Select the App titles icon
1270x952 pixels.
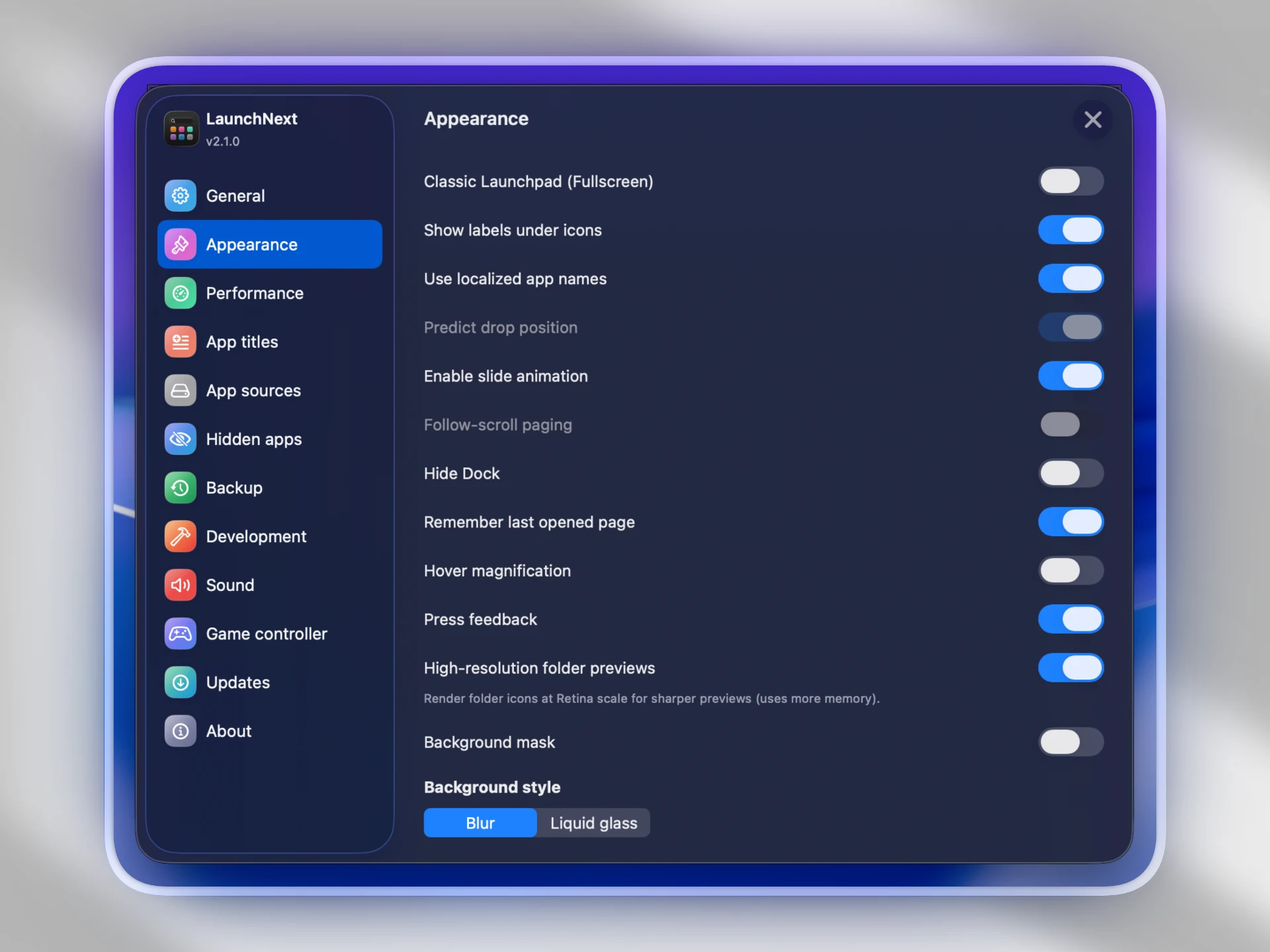point(180,342)
